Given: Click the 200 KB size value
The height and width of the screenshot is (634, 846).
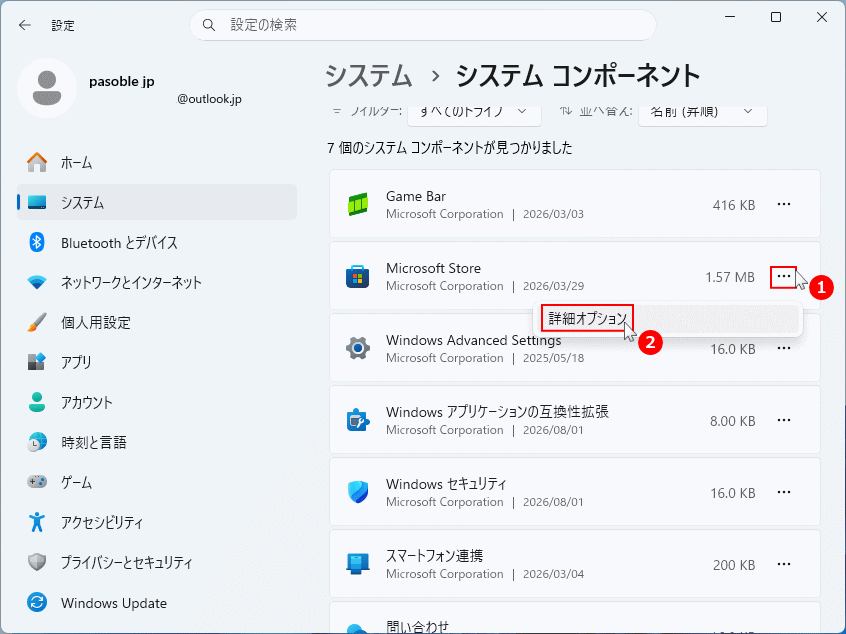Looking at the screenshot, I should point(734,565).
